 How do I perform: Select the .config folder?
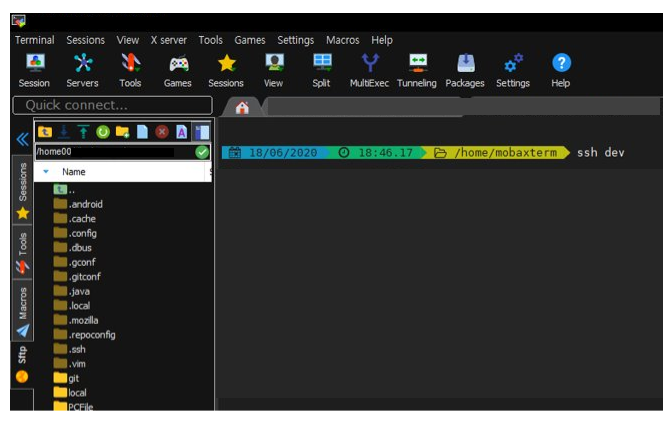75,233
